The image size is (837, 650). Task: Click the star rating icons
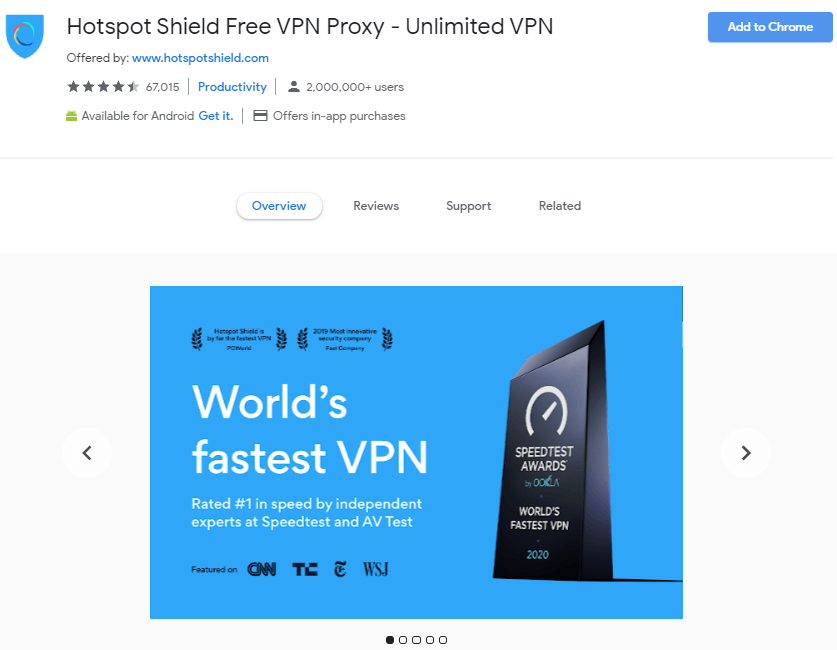[x=103, y=86]
